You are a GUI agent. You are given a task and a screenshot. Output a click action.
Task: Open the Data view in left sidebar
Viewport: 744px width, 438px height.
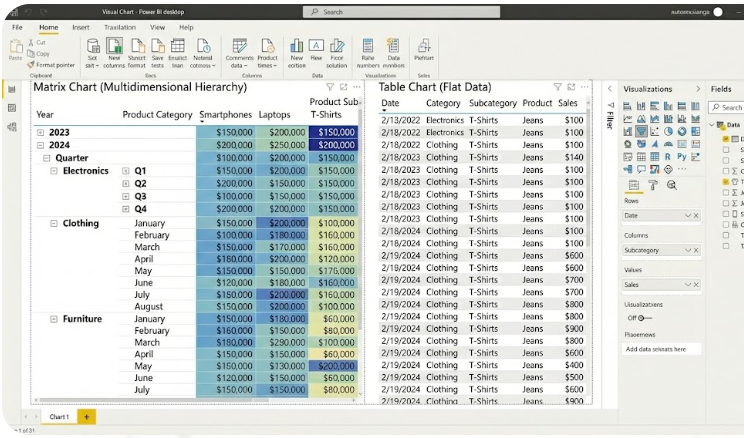click(12, 108)
